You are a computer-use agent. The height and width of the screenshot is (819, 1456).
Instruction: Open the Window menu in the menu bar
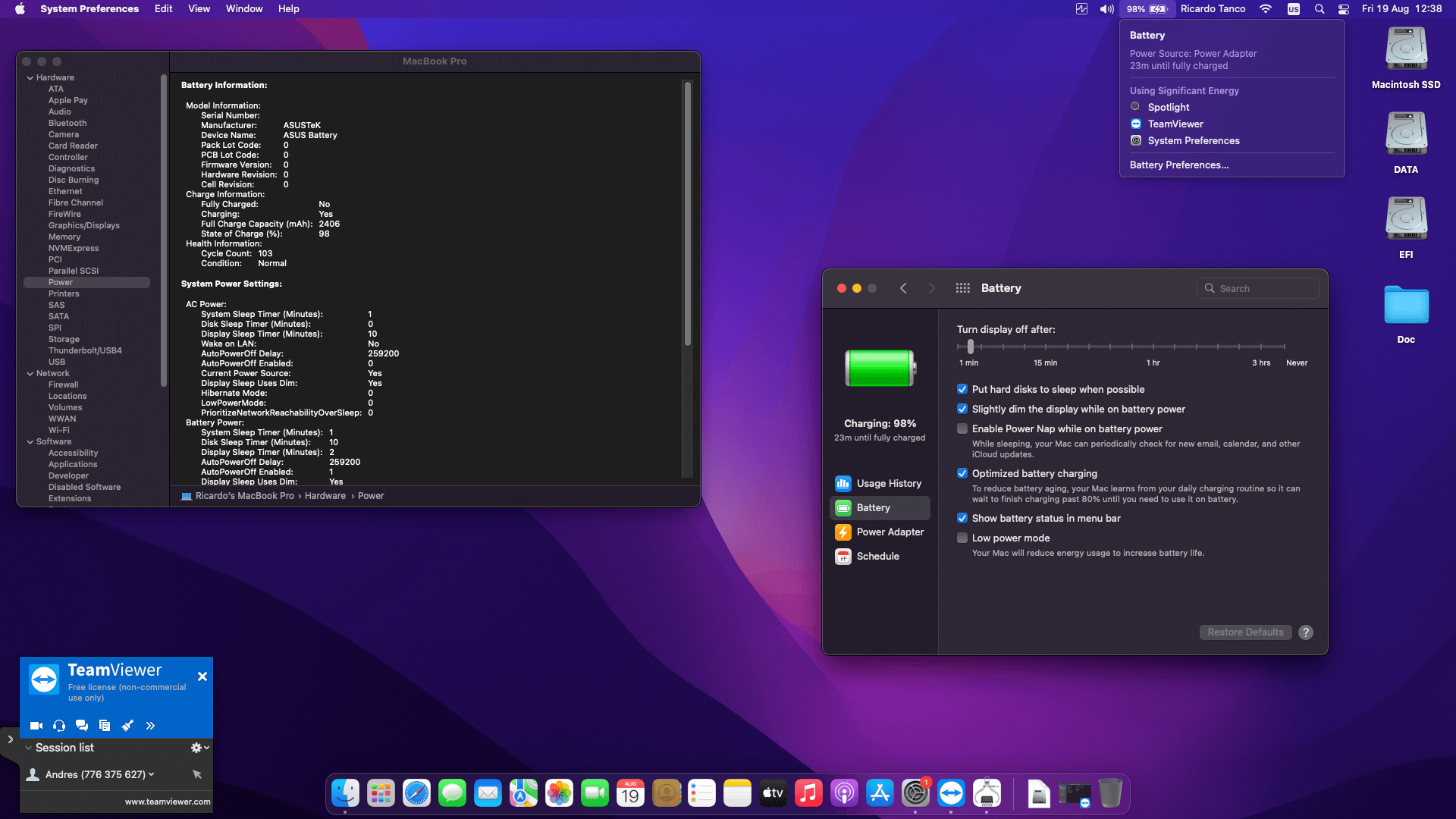[x=243, y=8]
